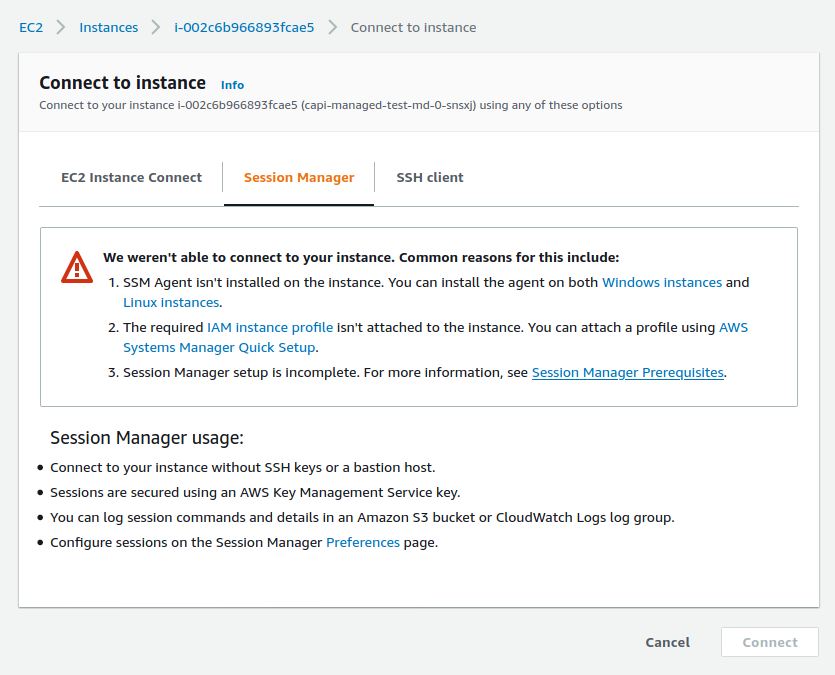
Task: Follow the IAM instance profile link
Action: point(270,328)
